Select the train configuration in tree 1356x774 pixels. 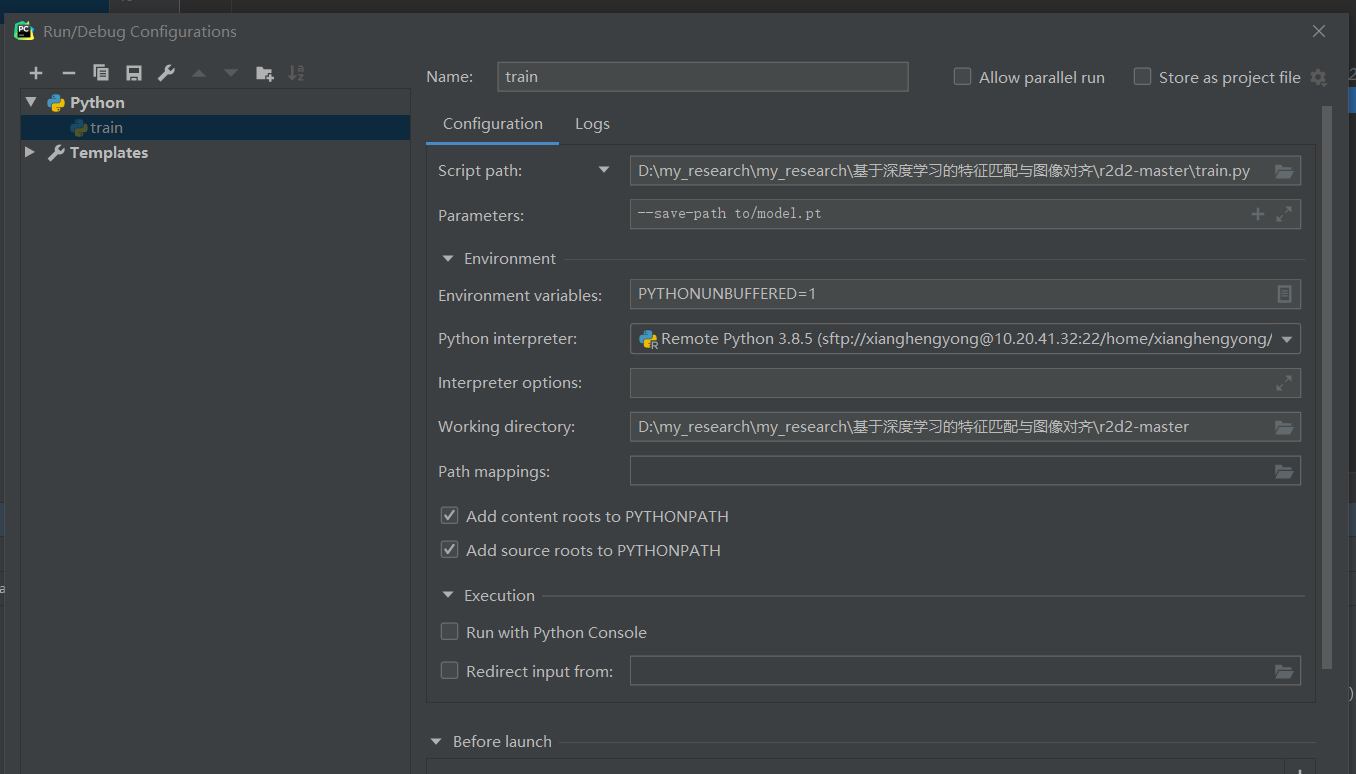(x=215, y=127)
